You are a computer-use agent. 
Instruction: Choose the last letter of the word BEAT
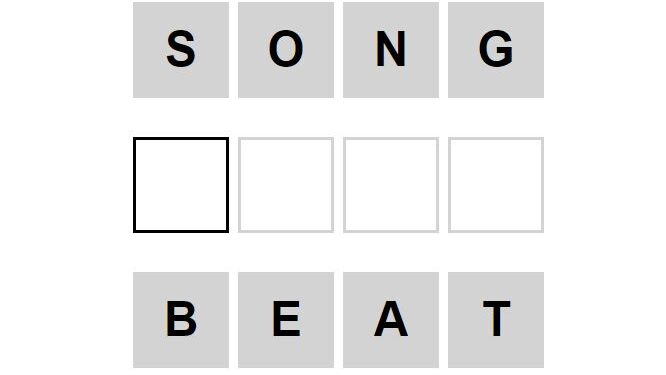[496, 320]
